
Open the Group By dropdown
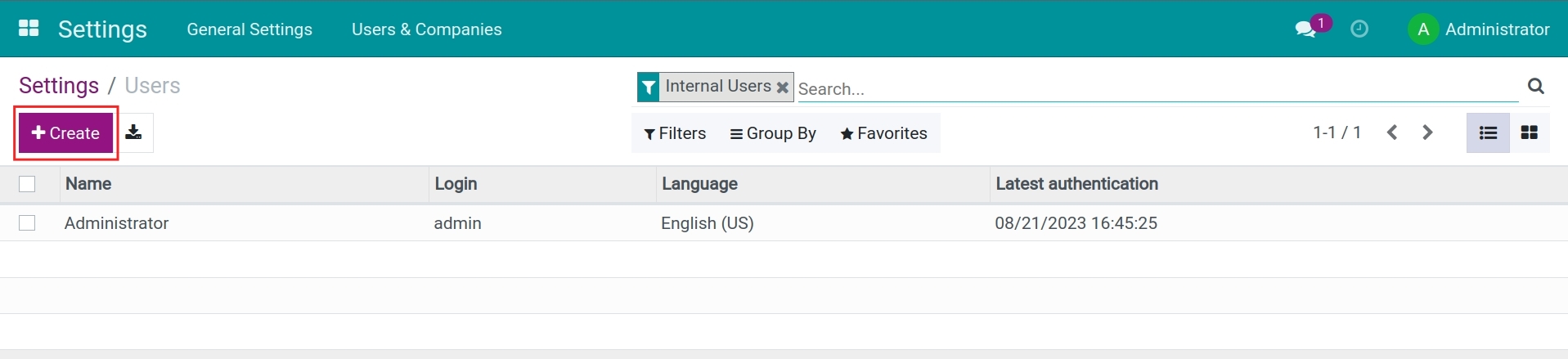pos(773,133)
